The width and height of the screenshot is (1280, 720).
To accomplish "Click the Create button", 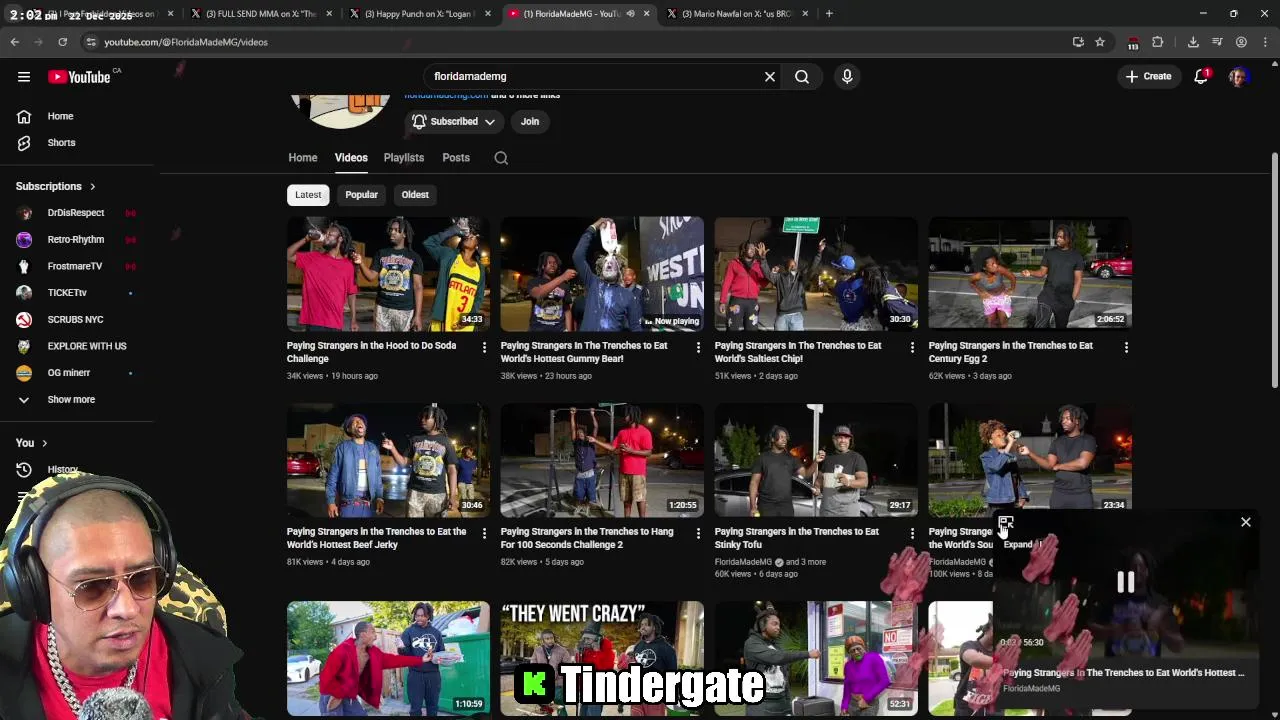I will [1148, 76].
